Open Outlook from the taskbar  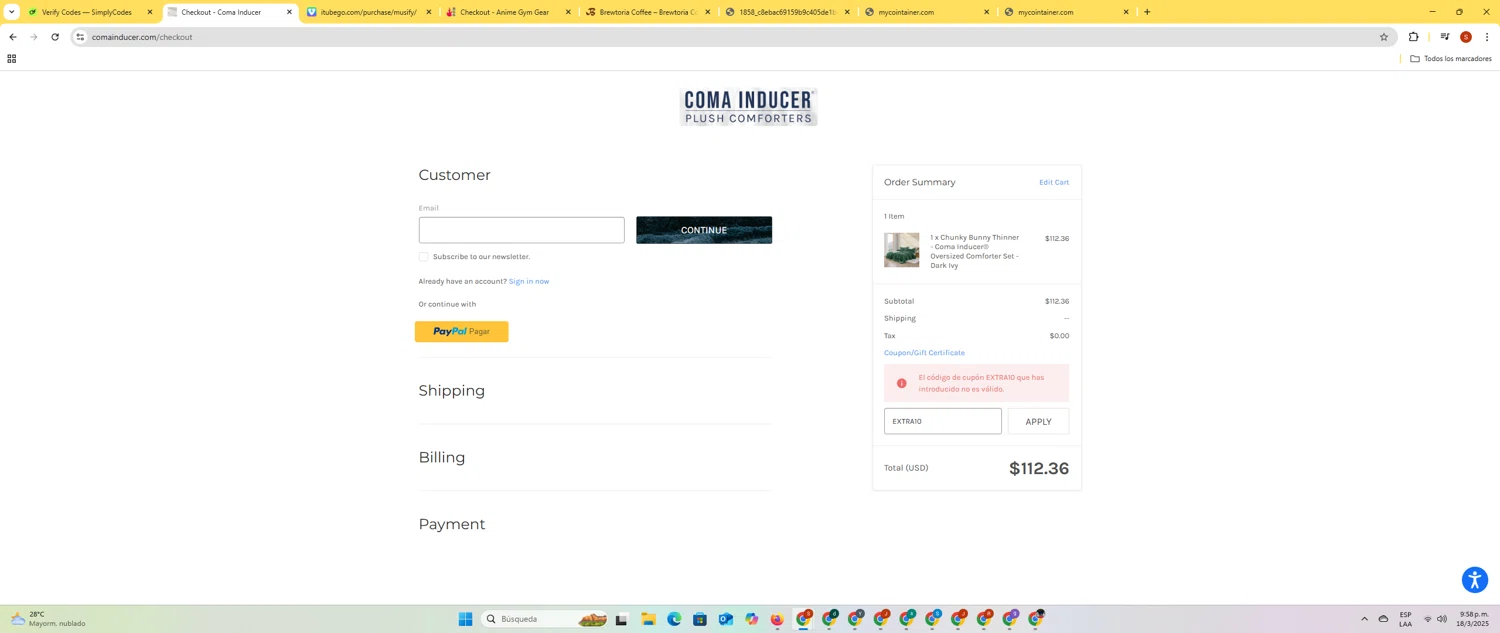pyautogui.click(x=726, y=619)
